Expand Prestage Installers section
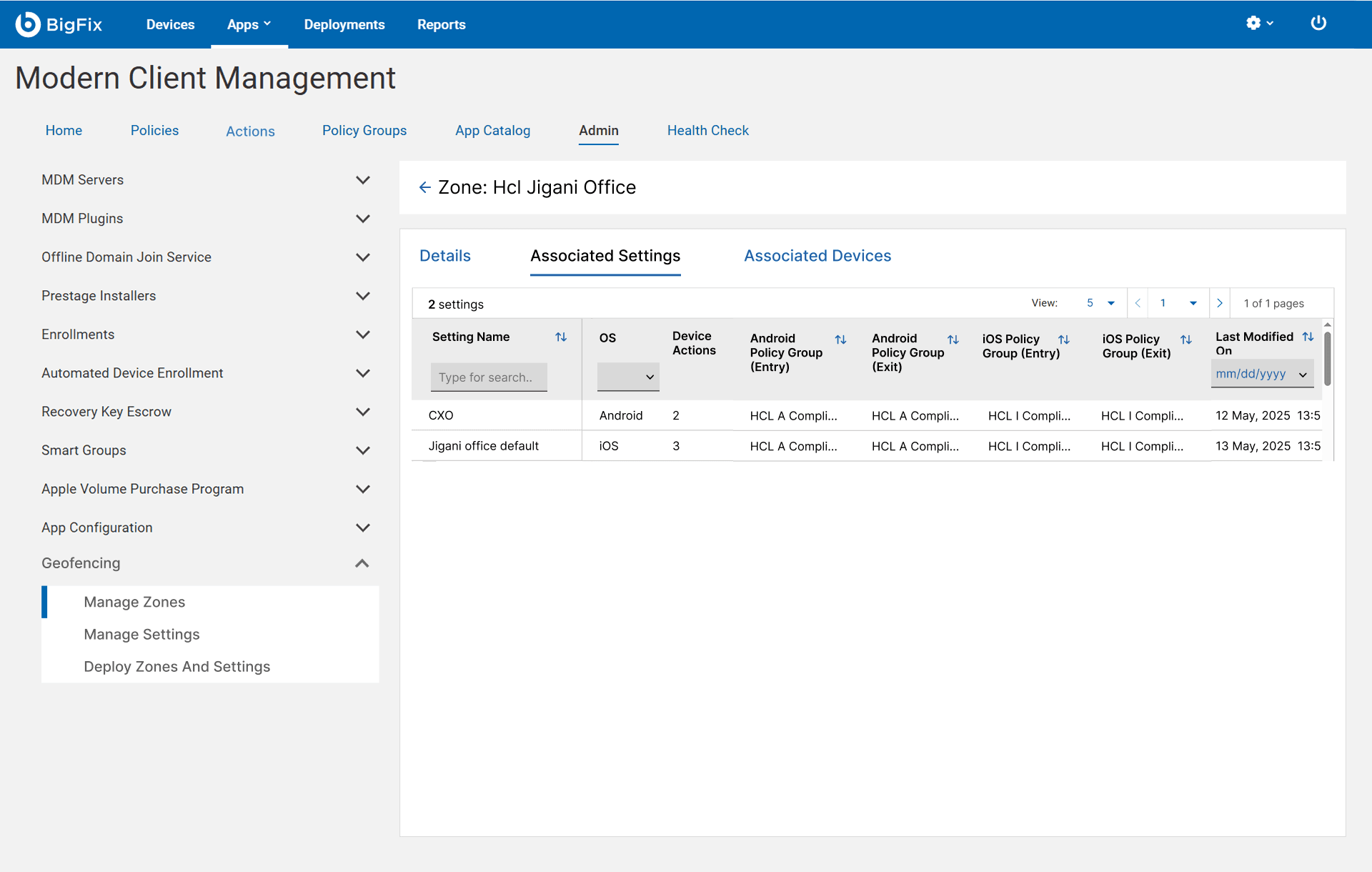The height and width of the screenshot is (872, 1372). (x=363, y=296)
